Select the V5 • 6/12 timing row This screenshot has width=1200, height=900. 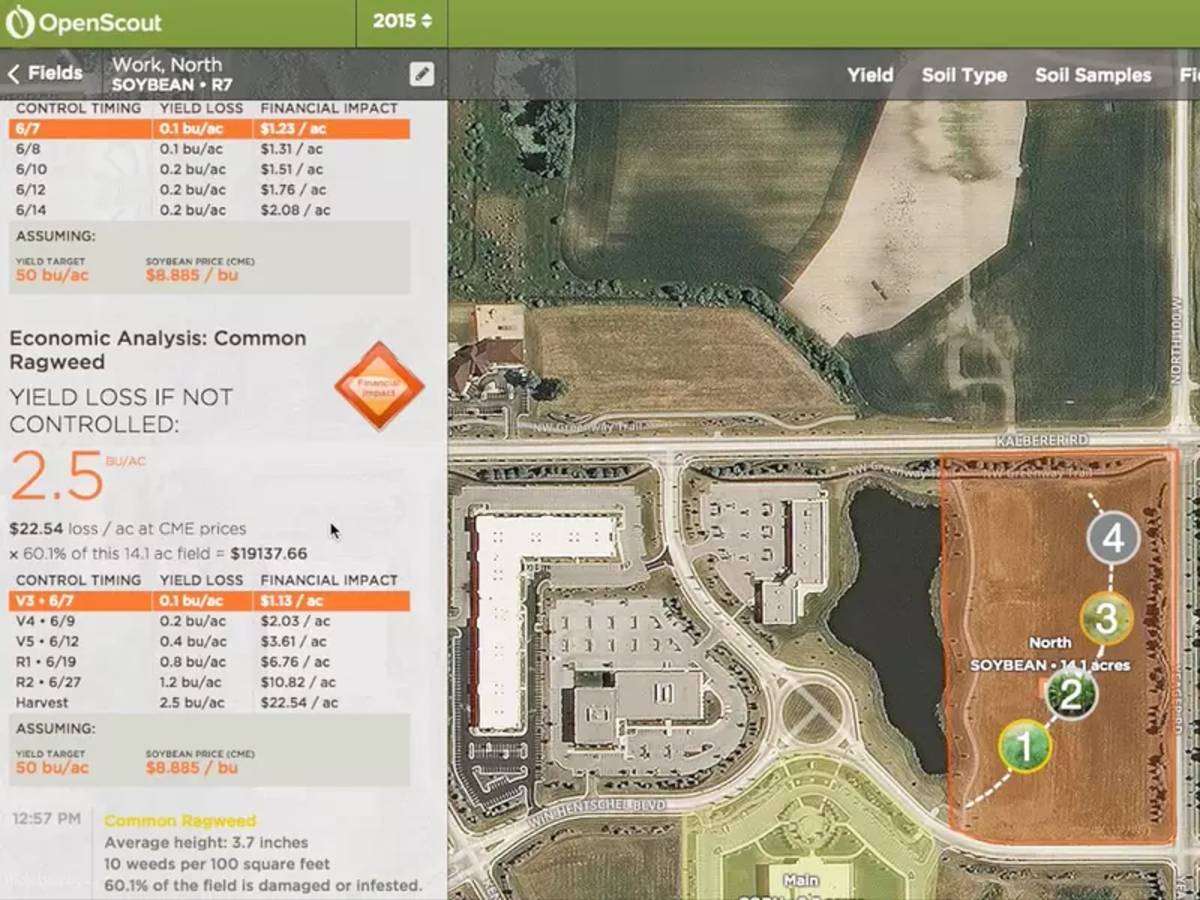pyautogui.click(x=209, y=641)
